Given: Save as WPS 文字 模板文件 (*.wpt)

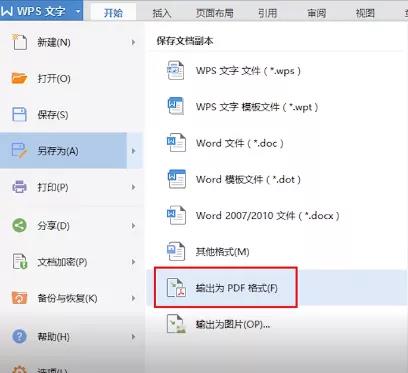Looking at the screenshot, I should pos(257,106).
